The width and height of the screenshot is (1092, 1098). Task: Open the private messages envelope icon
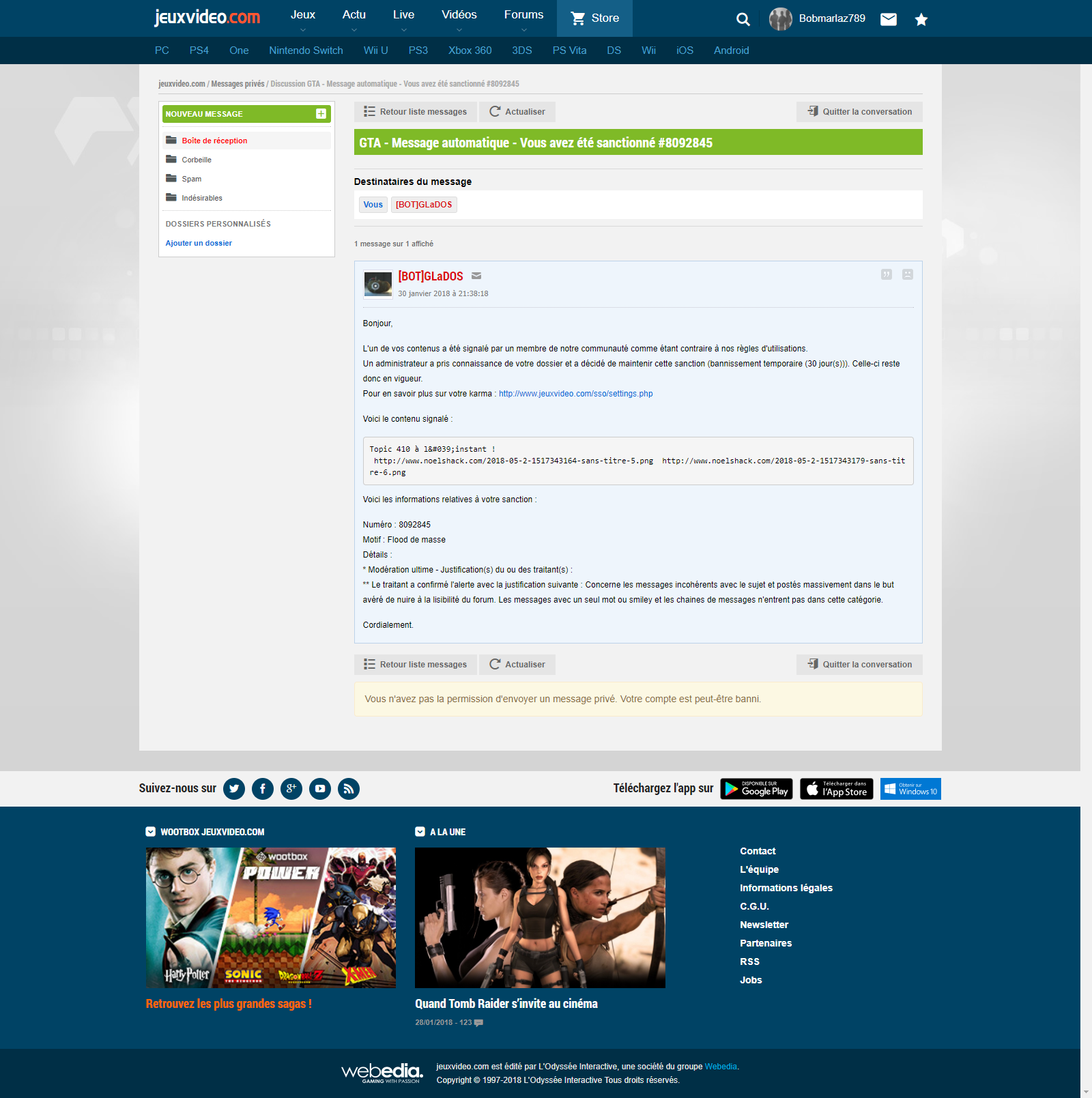tap(889, 19)
